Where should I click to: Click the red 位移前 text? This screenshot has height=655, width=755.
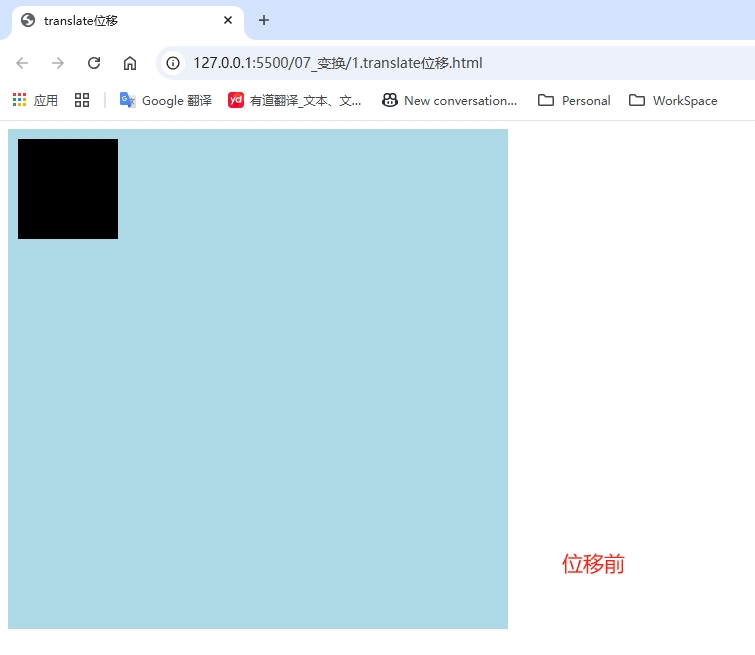click(593, 564)
